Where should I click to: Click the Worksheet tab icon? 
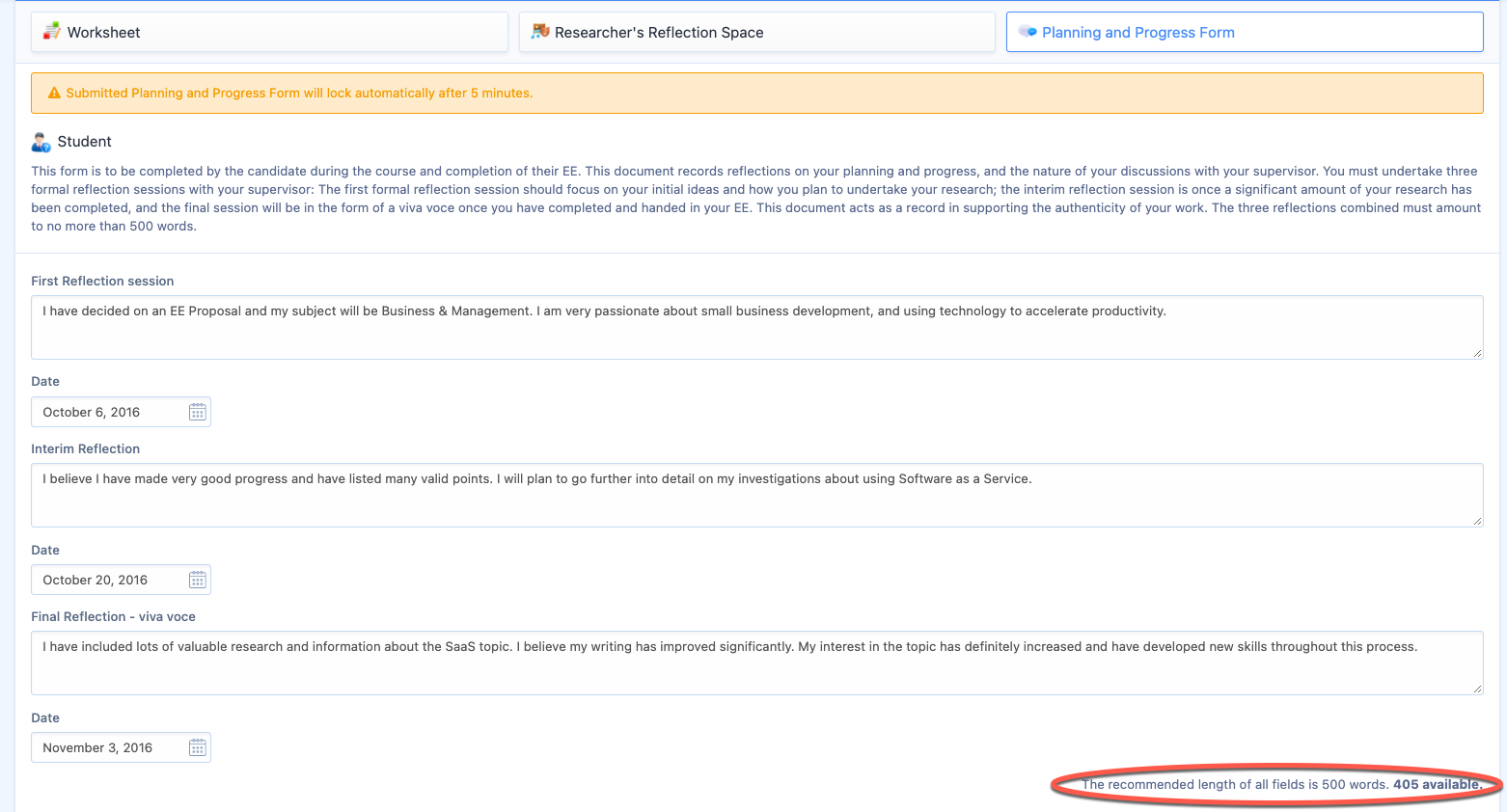click(52, 32)
